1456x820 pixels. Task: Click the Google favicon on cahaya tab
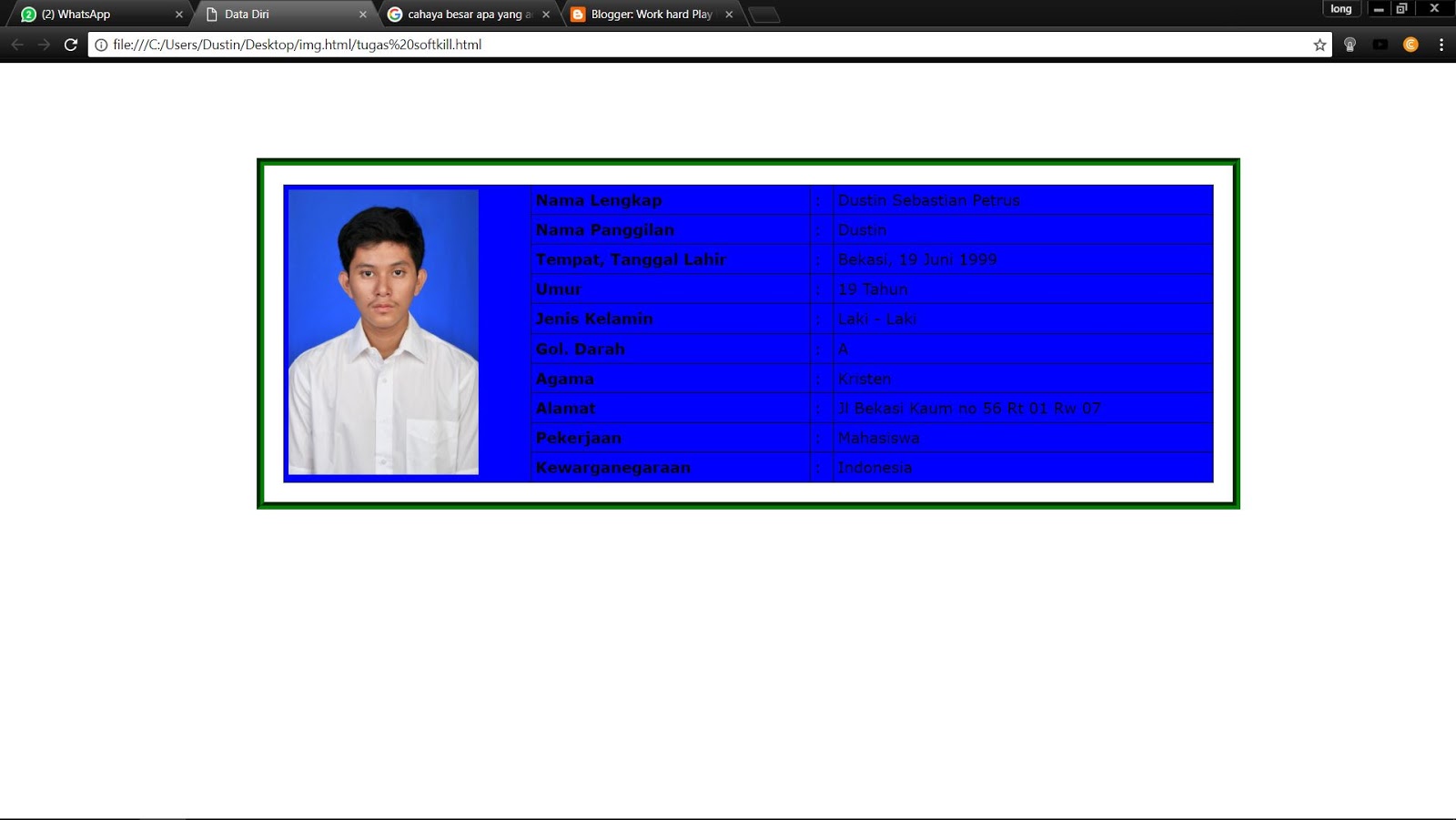pyautogui.click(x=395, y=14)
